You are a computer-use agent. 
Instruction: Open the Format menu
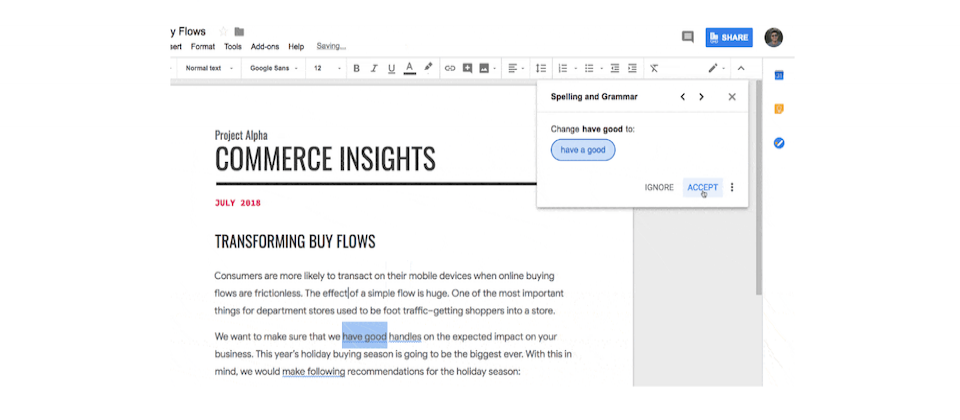(203, 46)
